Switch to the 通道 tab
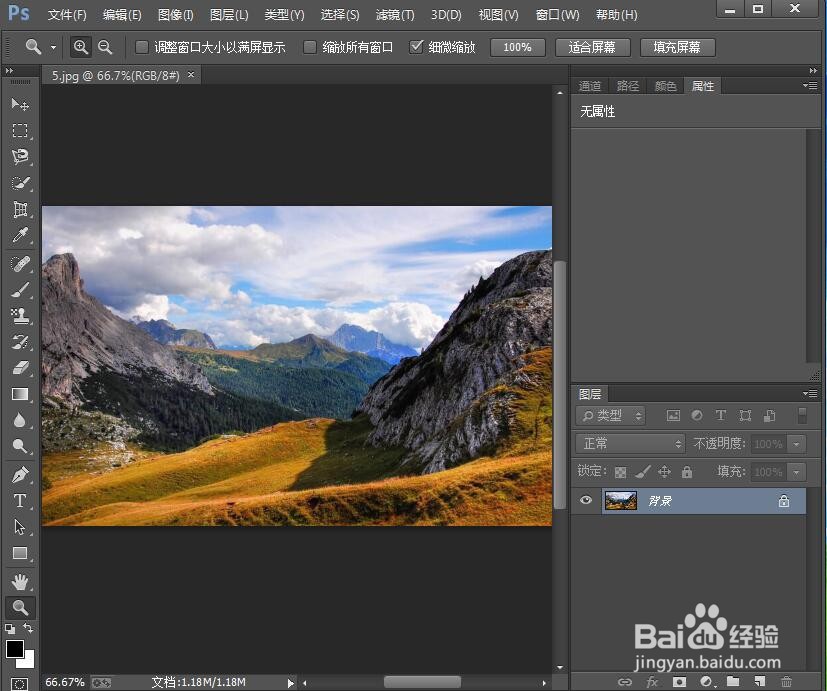Screen dimensions: 827x691 click(x=590, y=86)
